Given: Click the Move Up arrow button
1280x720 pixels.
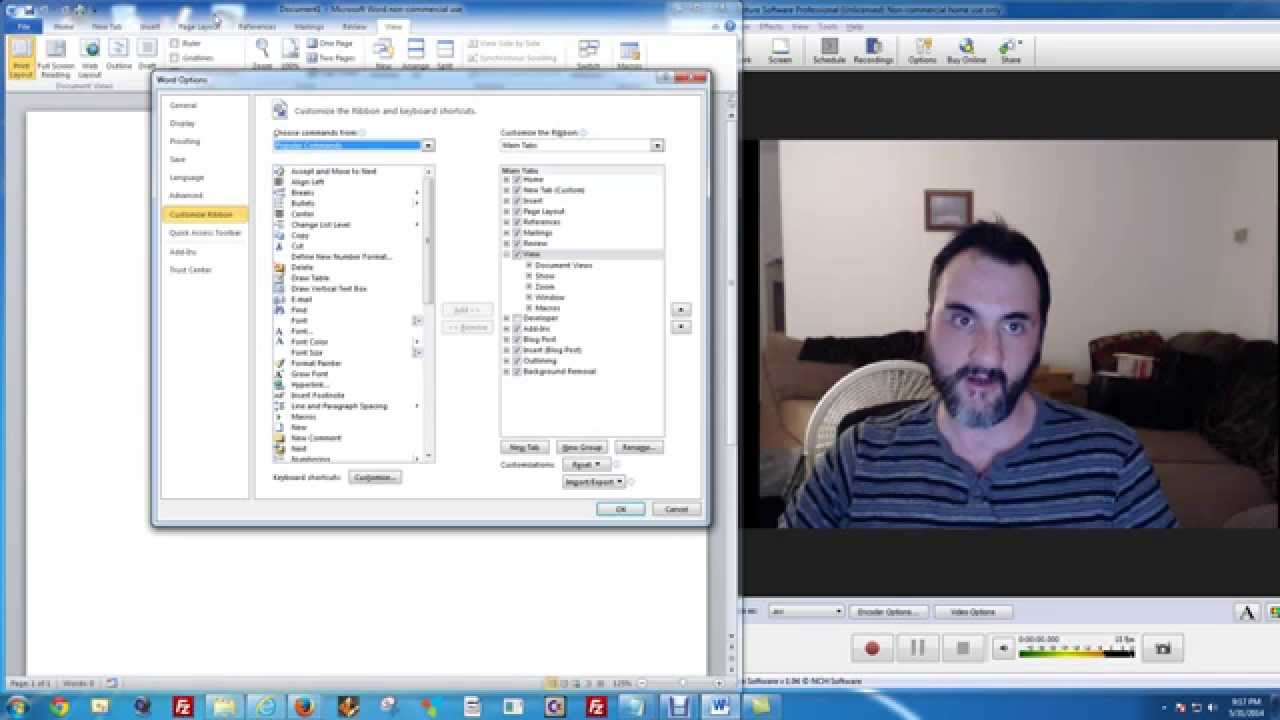Looking at the screenshot, I should tap(681, 310).
